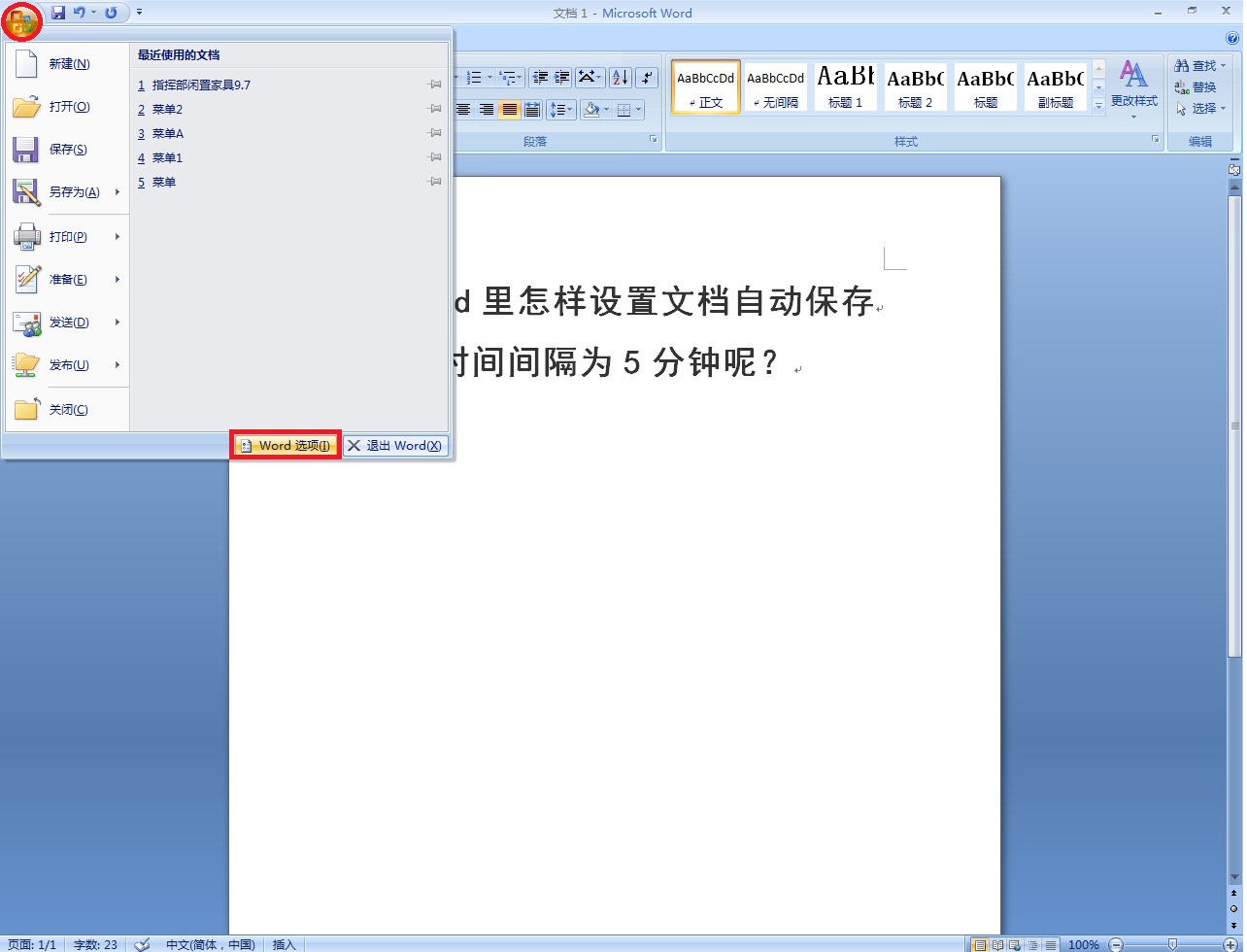Open the styles (样式) pane launcher
The image size is (1247, 952).
click(1156, 141)
